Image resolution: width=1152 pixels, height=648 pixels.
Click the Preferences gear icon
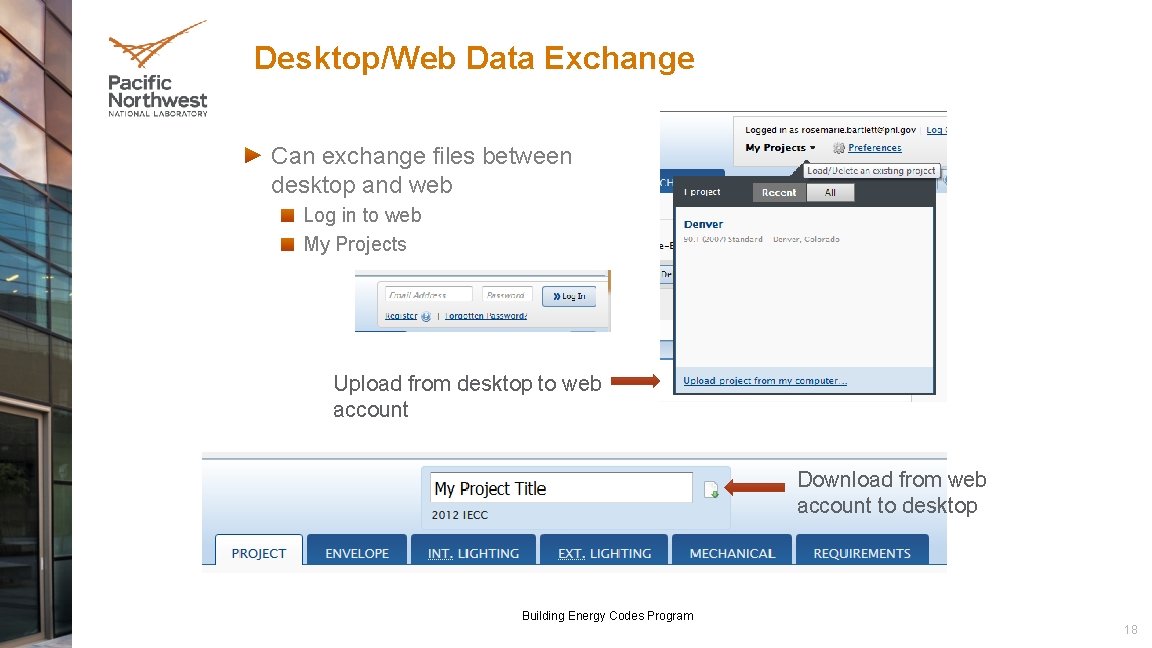point(839,147)
